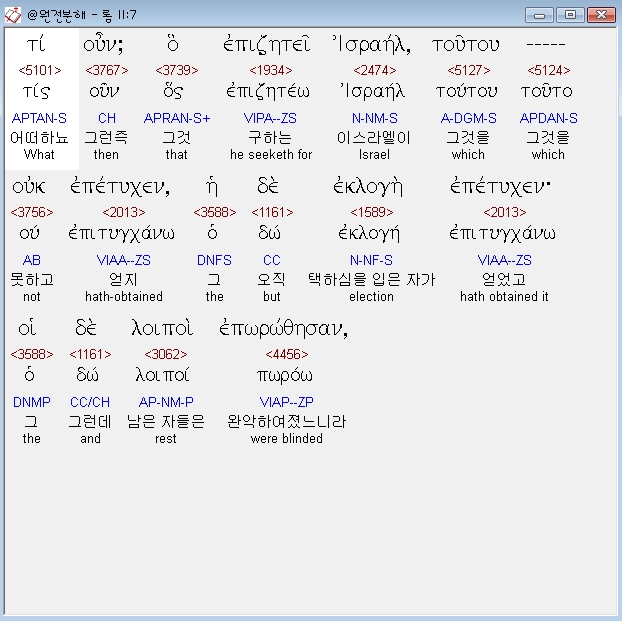Screen dimensions: 622x621
Task: Click the grammar tag APRAN-S+
Action: click(177, 118)
